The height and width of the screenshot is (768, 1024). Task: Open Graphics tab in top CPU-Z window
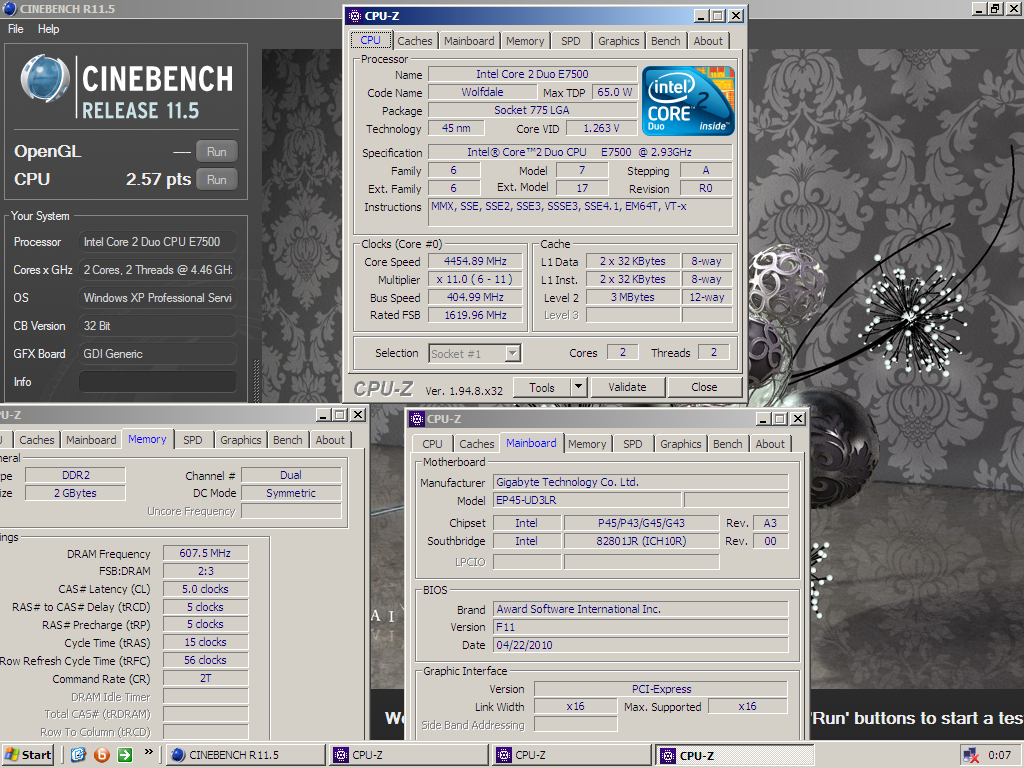tap(618, 40)
